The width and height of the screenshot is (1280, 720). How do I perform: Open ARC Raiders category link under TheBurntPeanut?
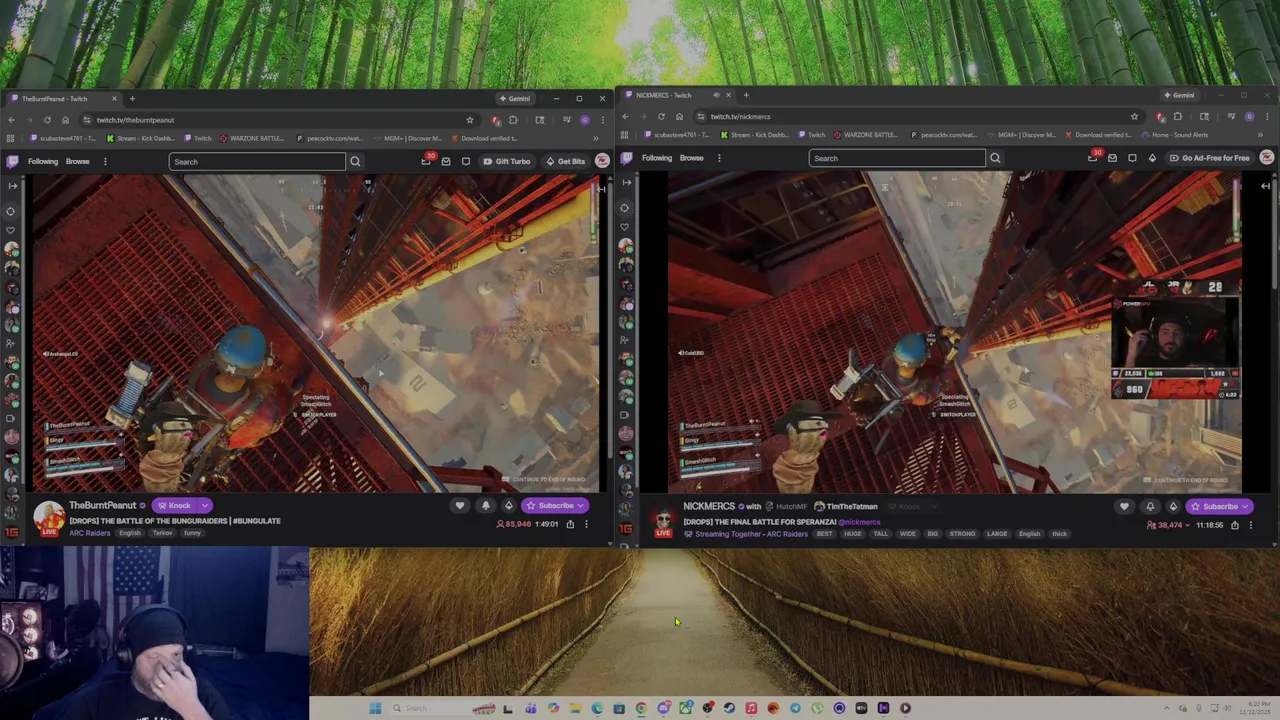click(90, 533)
